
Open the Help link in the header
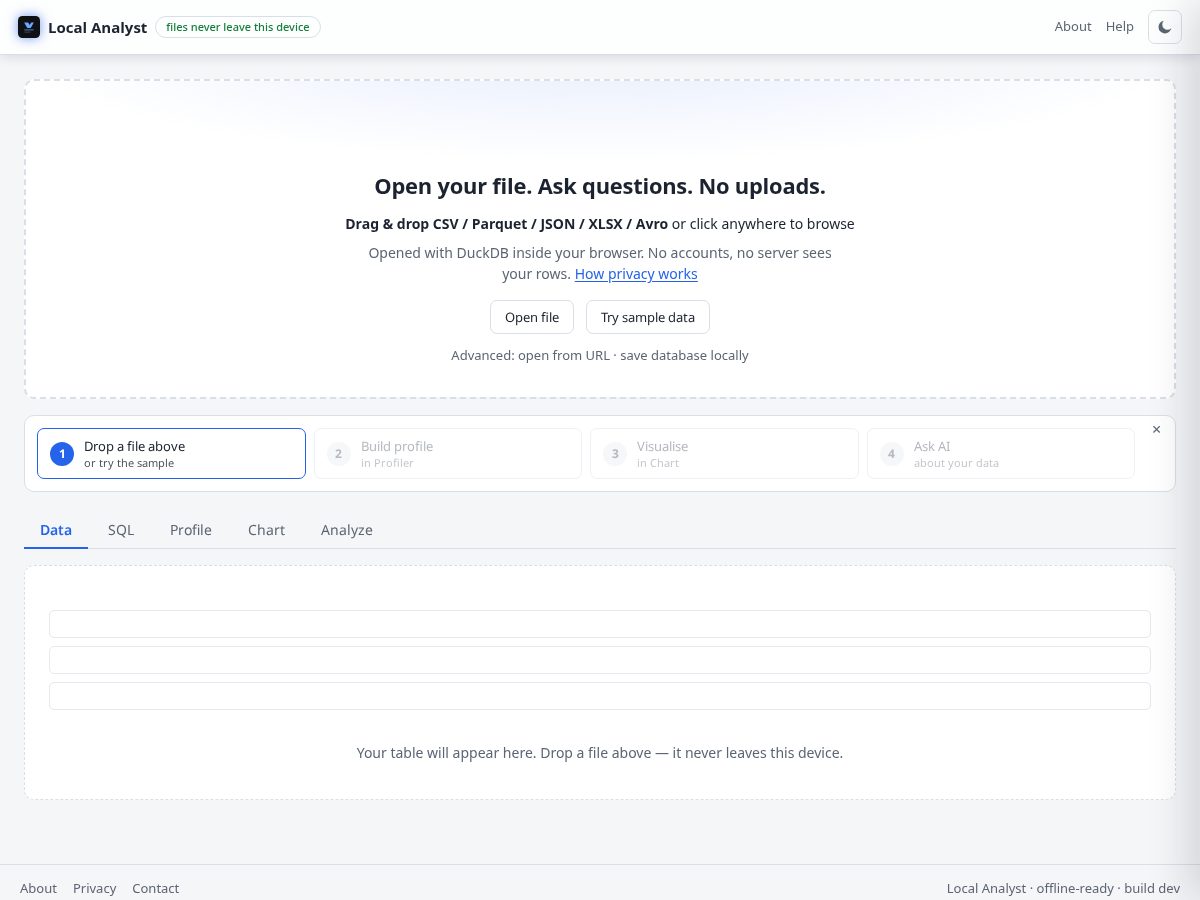(1120, 27)
